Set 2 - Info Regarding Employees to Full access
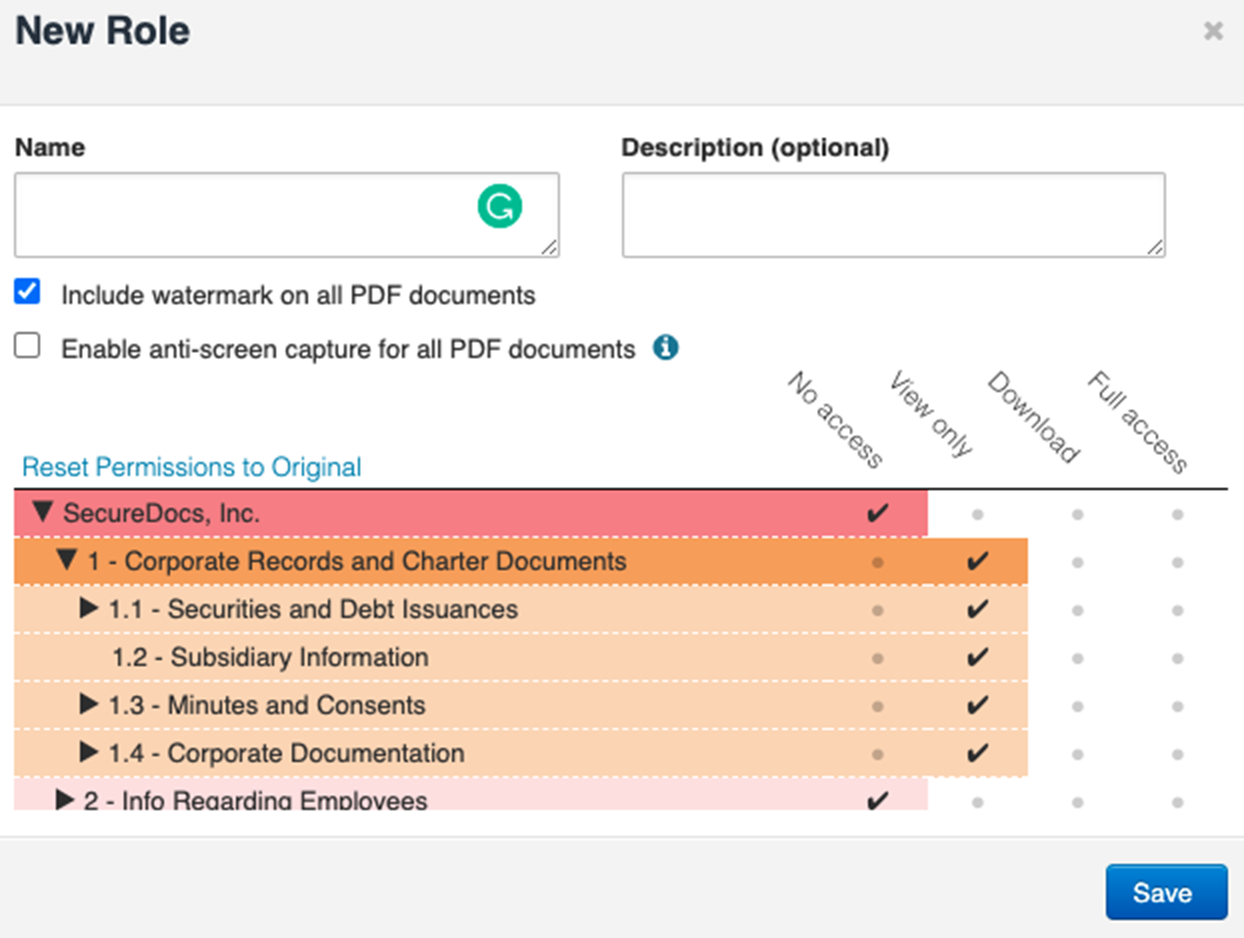Viewport: 1244px width, 938px height. click(1177, 802)
